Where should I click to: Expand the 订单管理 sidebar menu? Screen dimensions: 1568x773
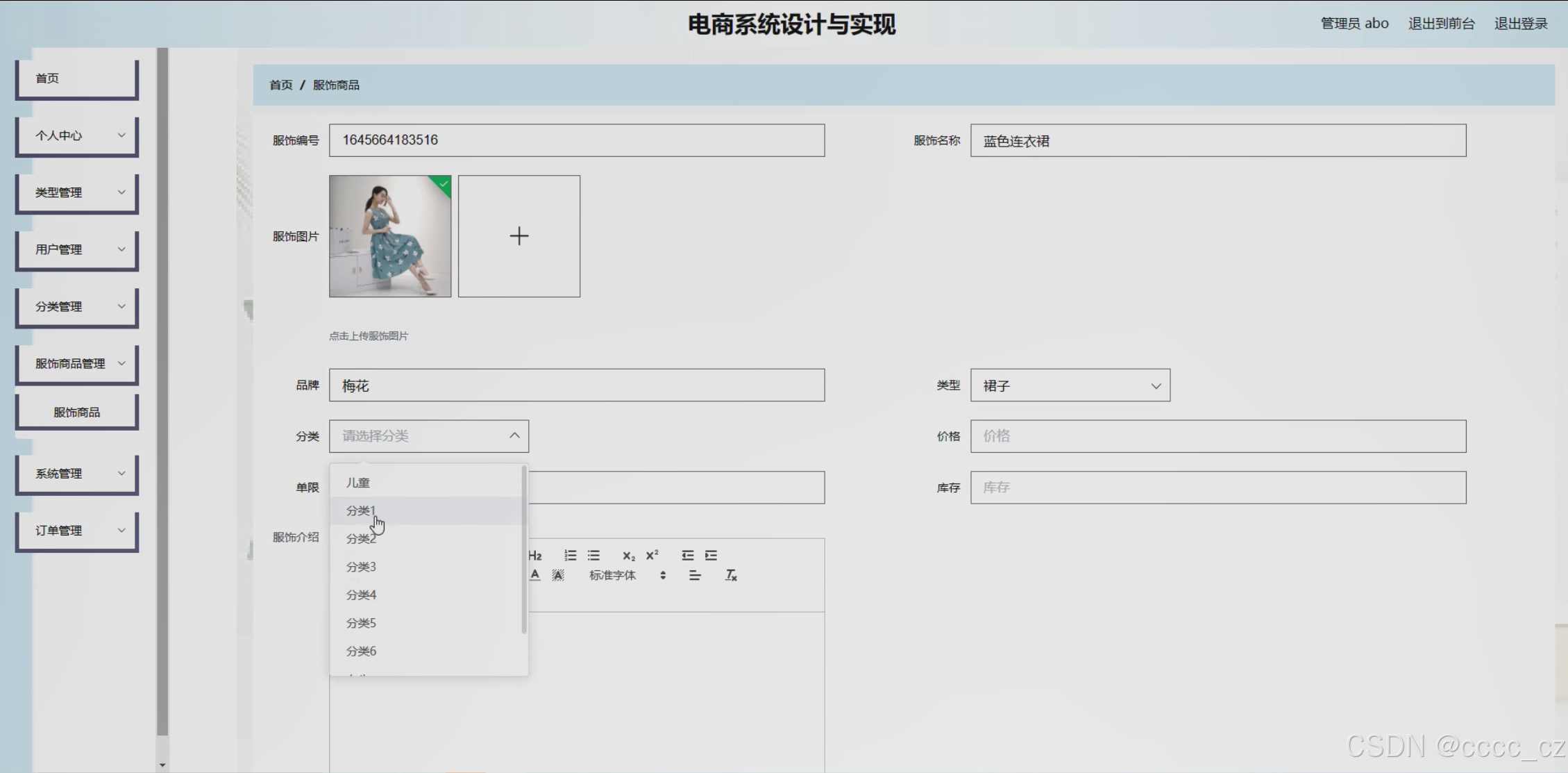(x=76, y=531)
